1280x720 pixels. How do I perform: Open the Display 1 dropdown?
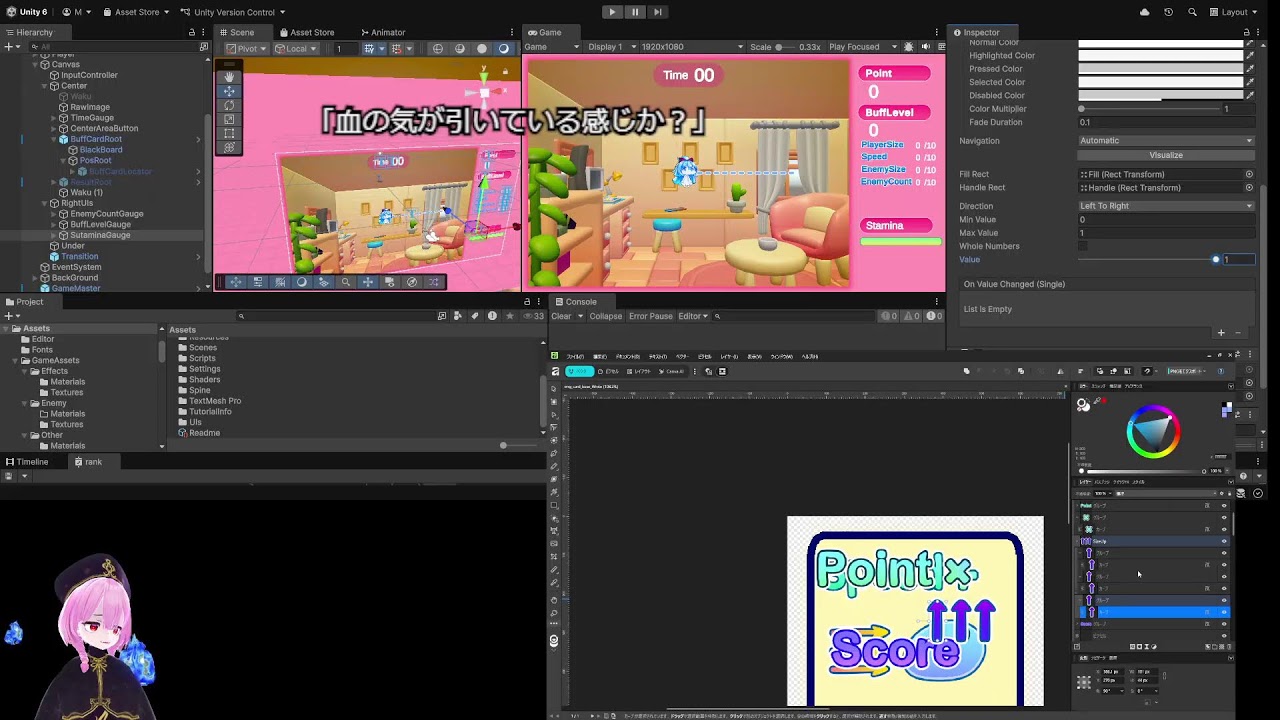[610, 47]
